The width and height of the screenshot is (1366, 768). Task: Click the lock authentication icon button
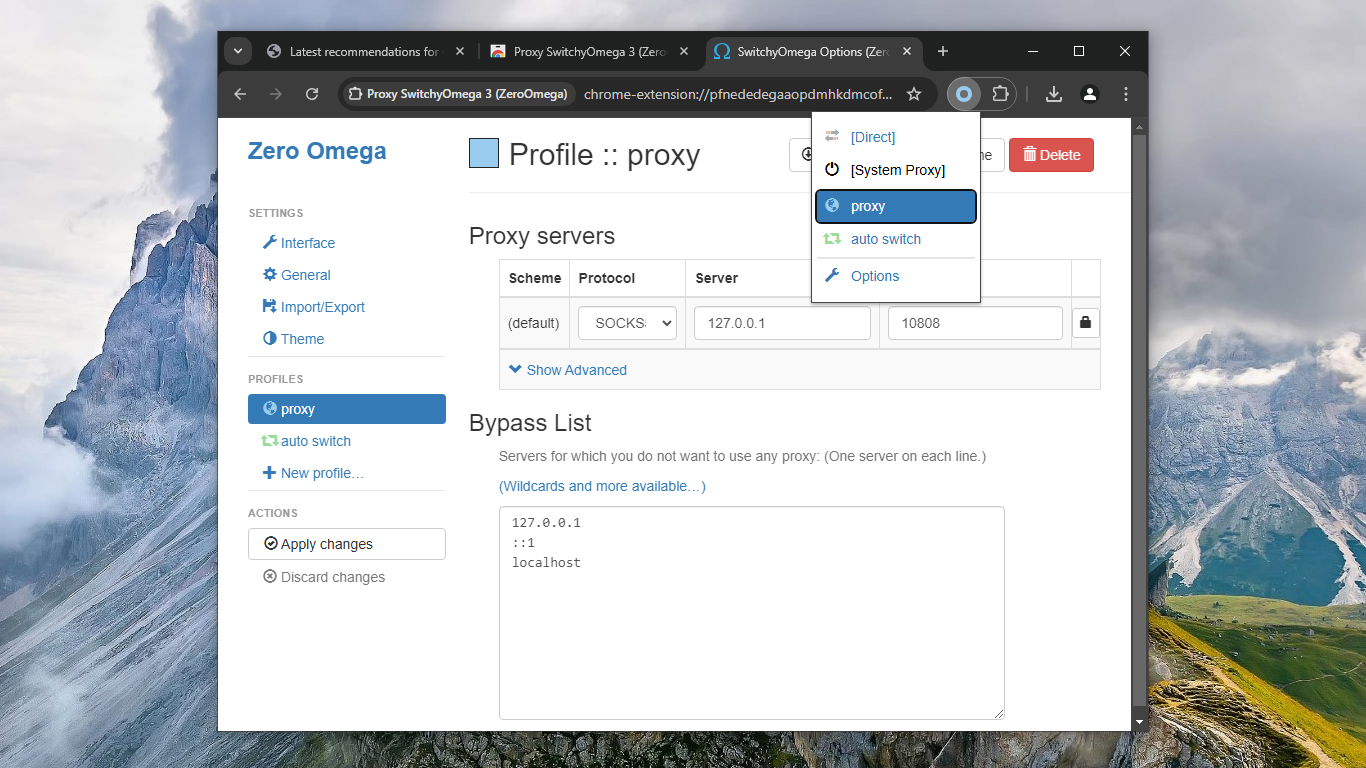coord(1086,323)
